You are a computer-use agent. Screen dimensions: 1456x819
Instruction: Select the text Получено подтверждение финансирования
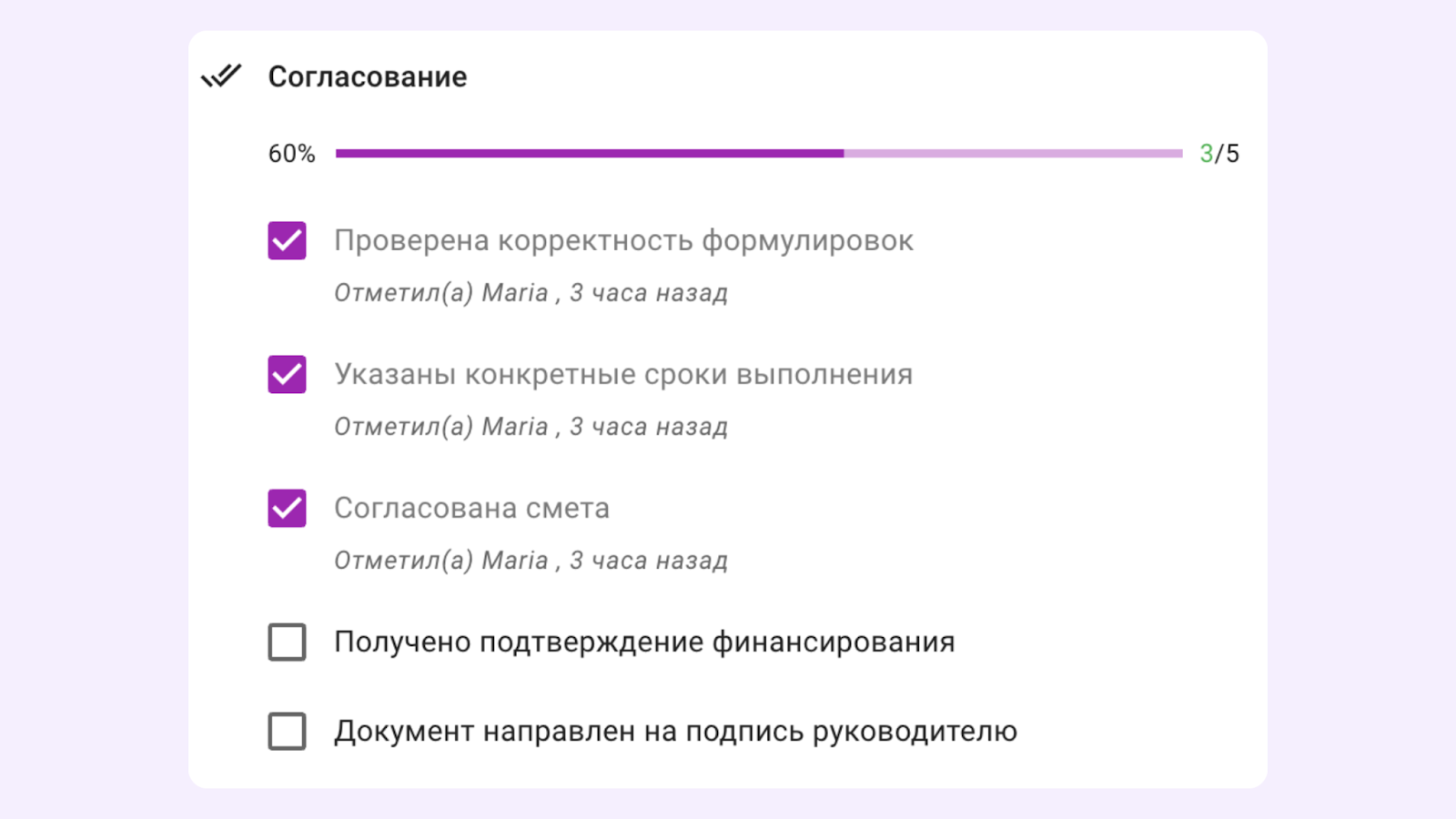tap(644, 642)
